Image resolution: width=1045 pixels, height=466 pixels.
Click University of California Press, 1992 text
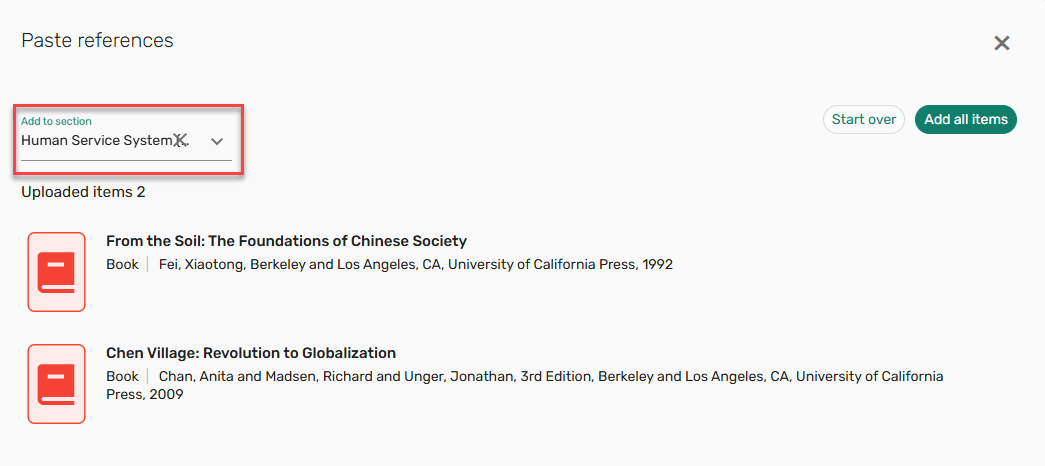point(560,265)
